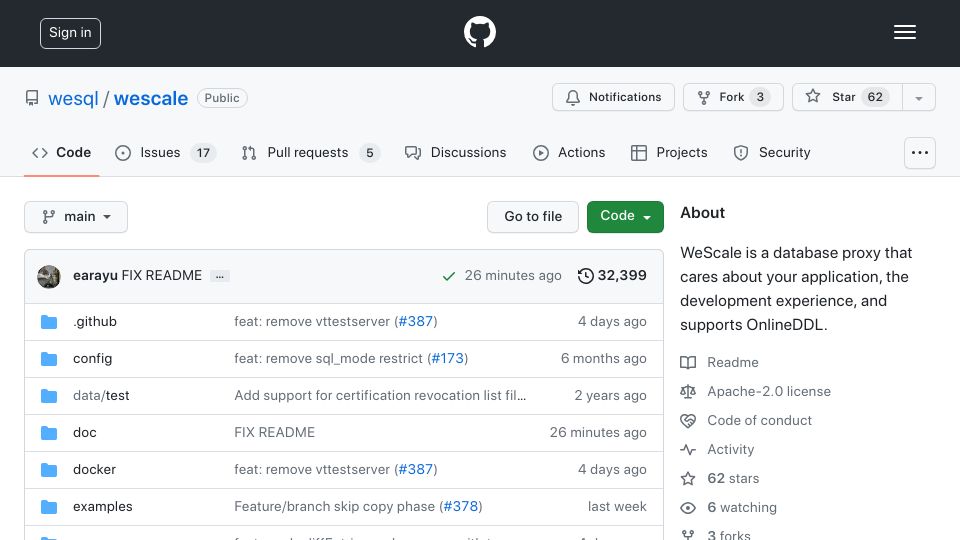960x540 pixels.
Task: Open the Pull requests tab
Action: [x=310, y=152]
